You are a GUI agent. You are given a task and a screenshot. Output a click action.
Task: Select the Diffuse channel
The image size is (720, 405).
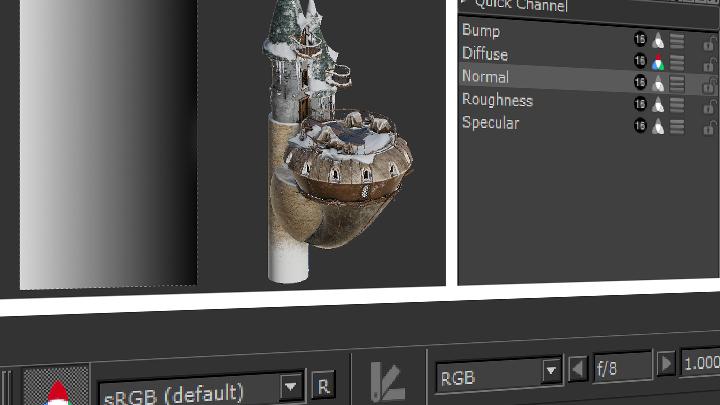485,54
